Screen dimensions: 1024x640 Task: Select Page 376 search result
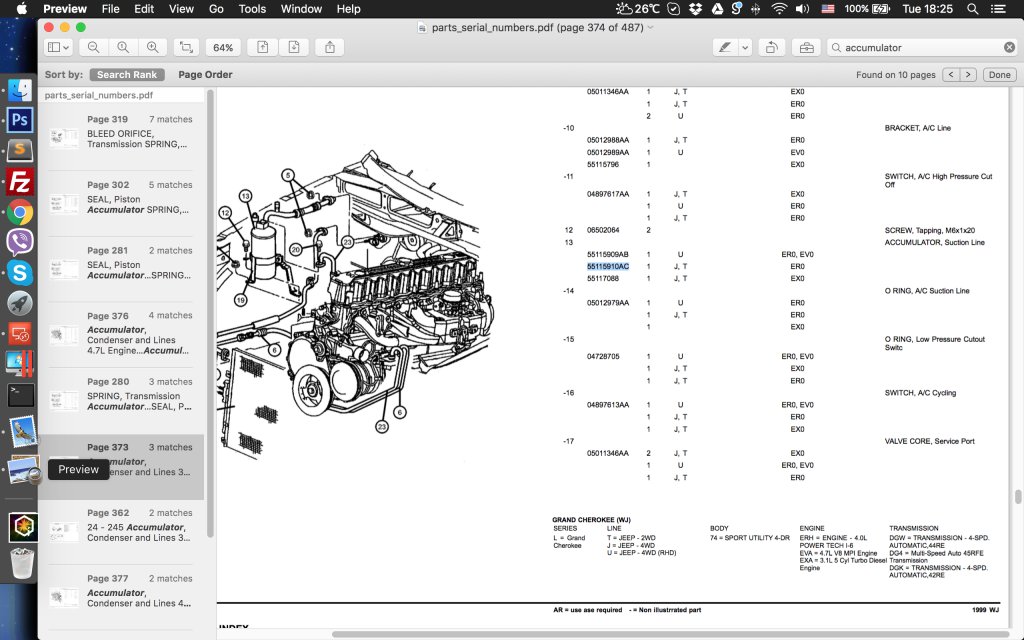click(x=121, y=335)
